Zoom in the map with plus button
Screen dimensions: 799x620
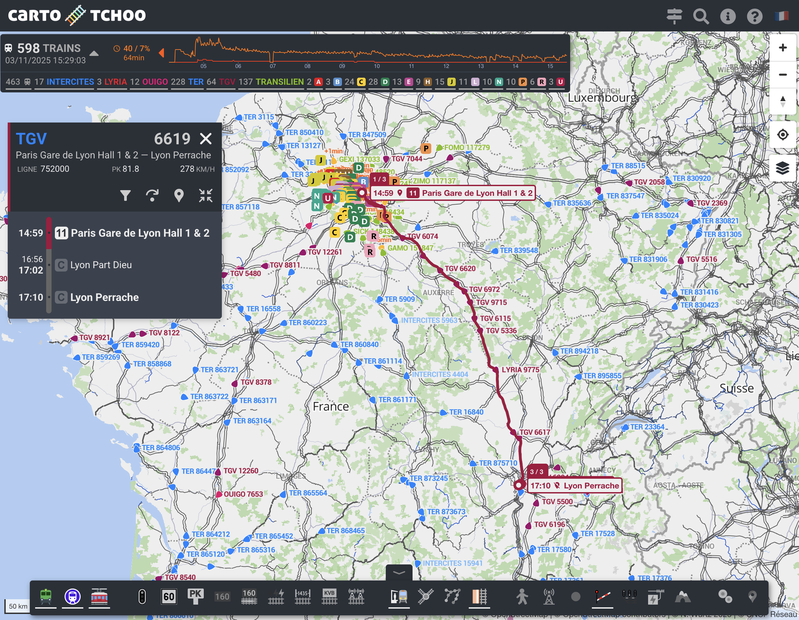(x=782, y=48)
